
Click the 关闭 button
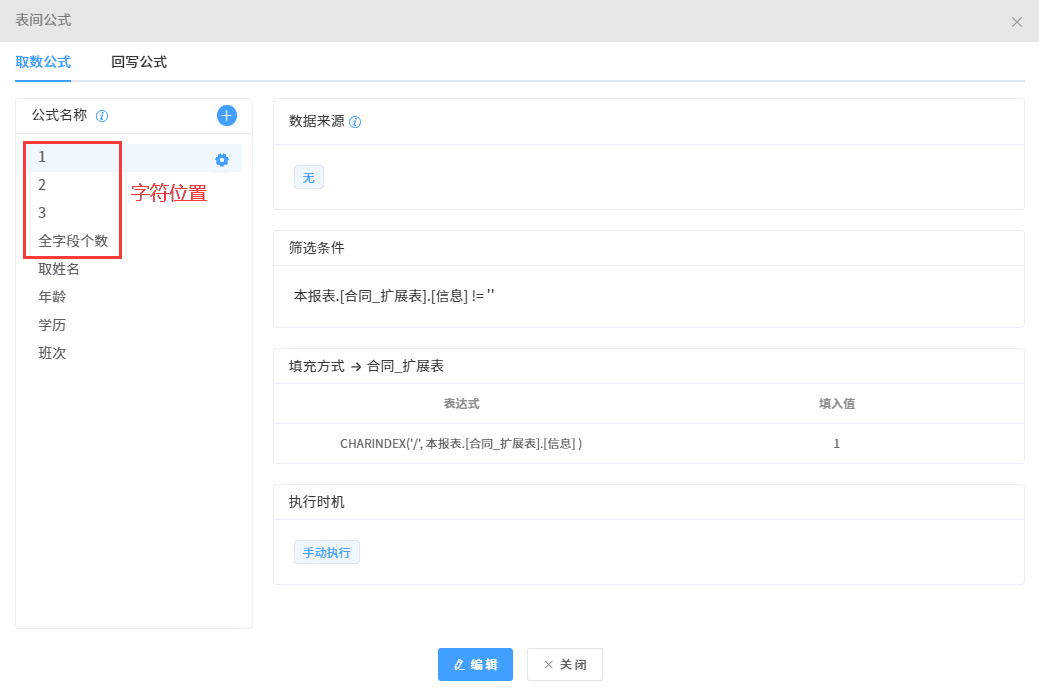(x=565, y=664)
